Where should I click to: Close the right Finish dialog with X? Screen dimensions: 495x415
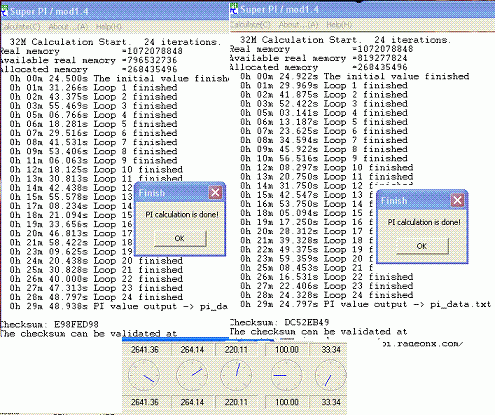coord(457,200)
